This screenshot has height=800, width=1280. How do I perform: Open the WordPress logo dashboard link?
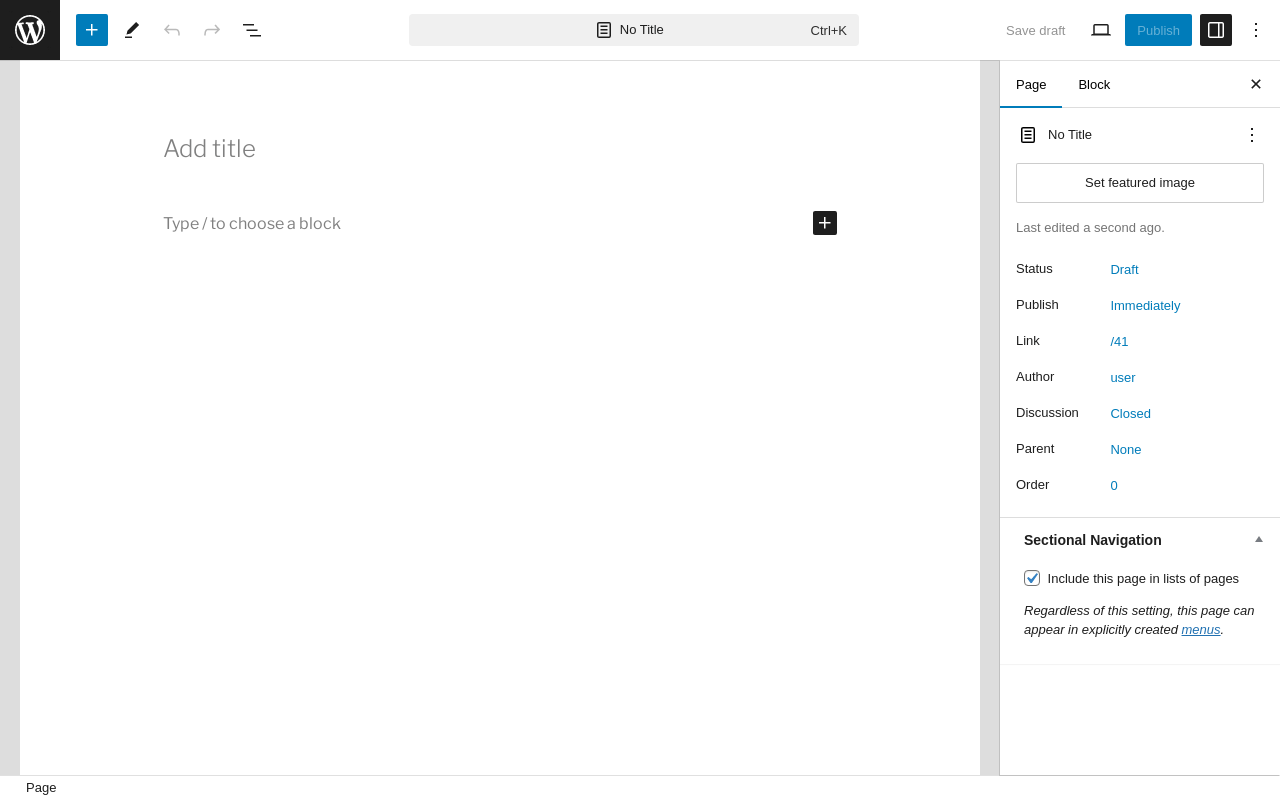pyautogui.click(x=30, y=30)
